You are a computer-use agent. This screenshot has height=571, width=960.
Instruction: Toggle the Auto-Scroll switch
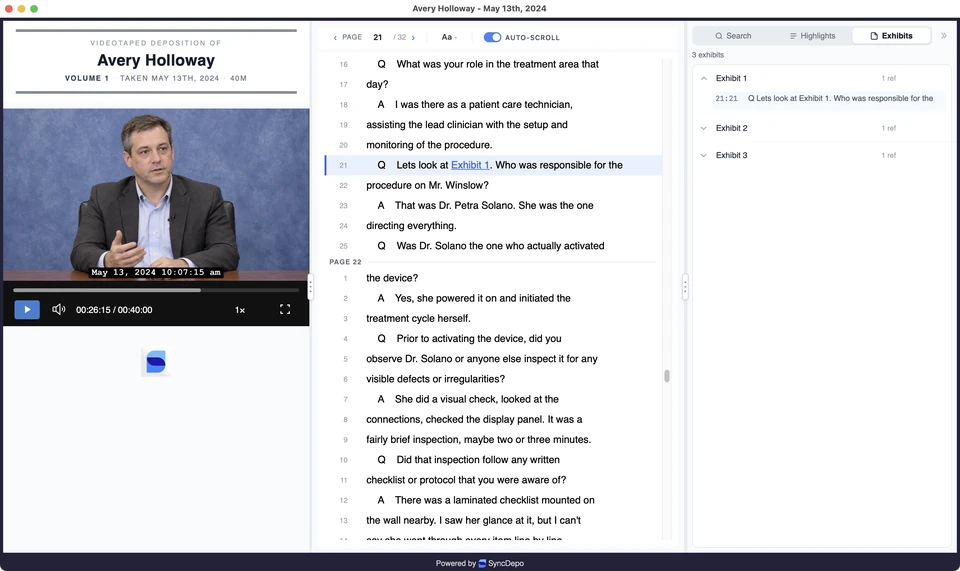coord(492,37)
